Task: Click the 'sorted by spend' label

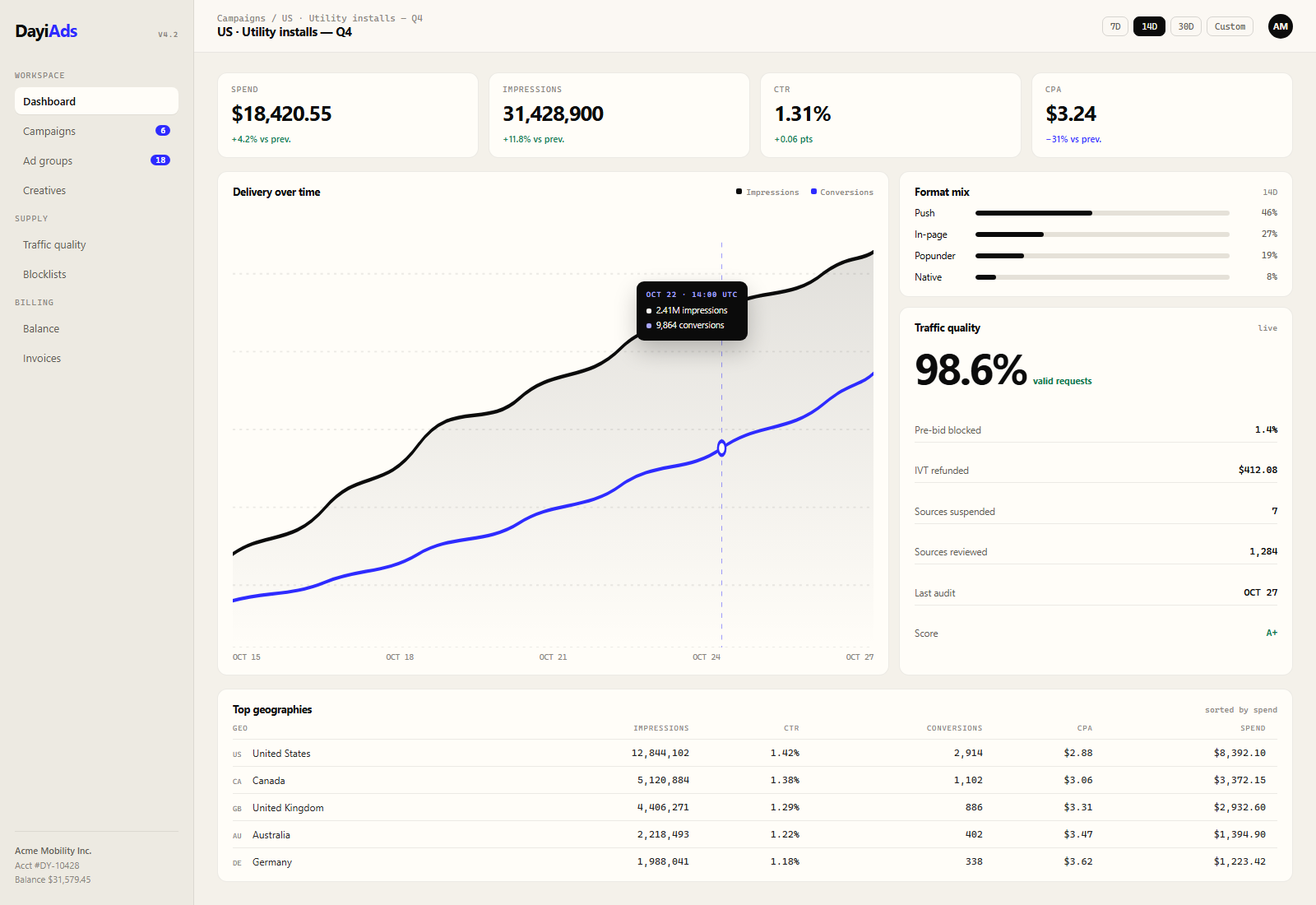Action: tap(1241, 710)
